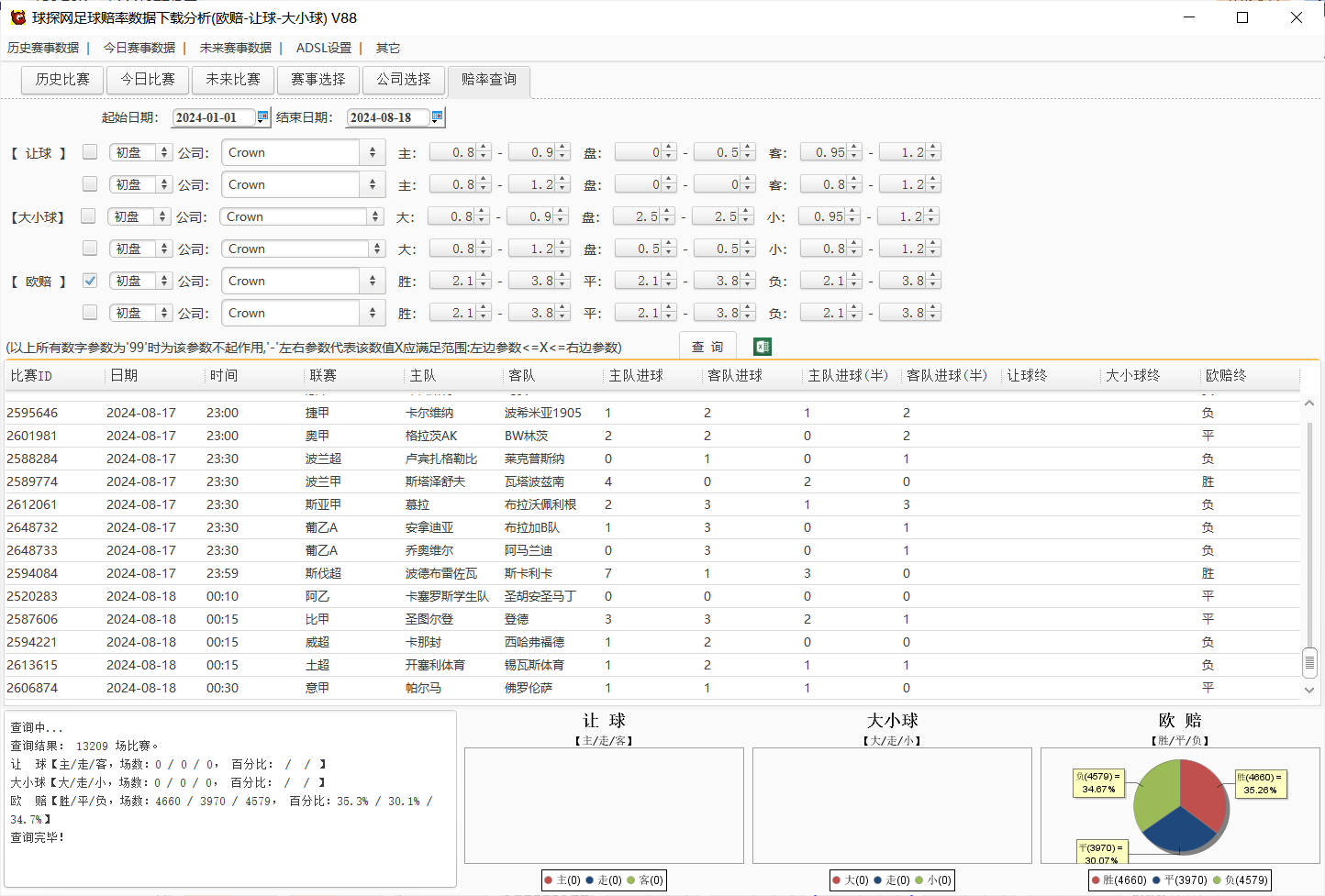Click the Excel export icon
The image size is (1325, 896).
pos(763,347)
